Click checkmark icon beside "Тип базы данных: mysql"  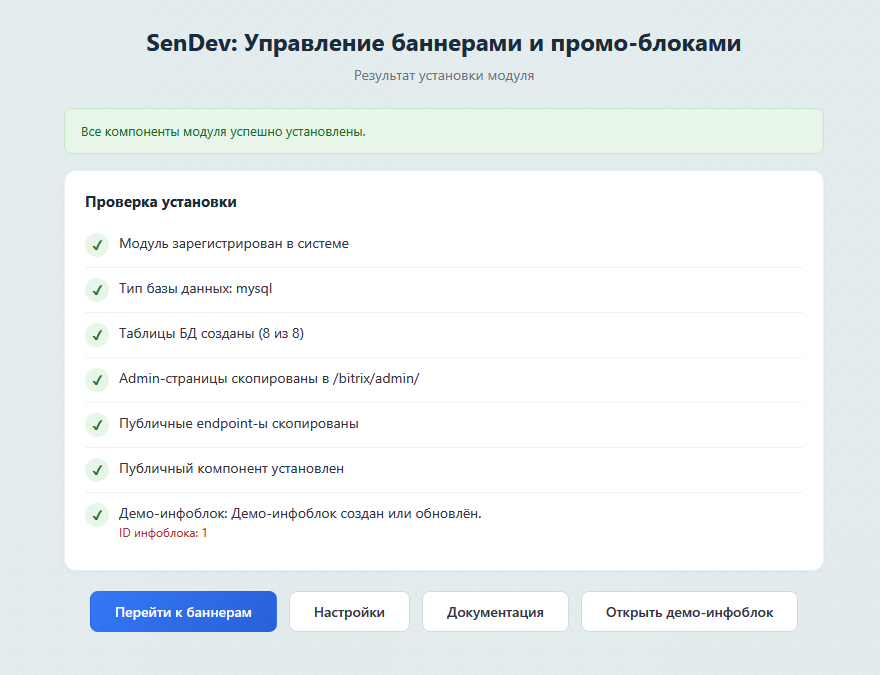tap(97, 290)
